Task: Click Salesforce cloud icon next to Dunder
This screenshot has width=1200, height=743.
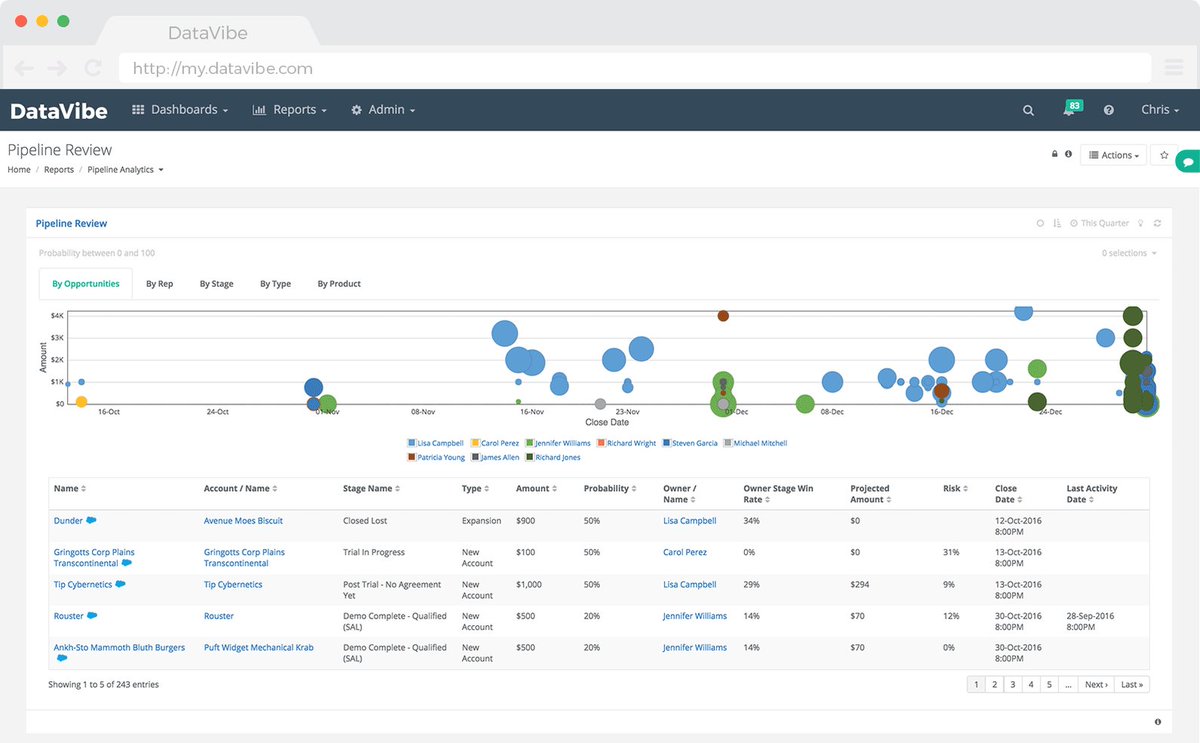Action: tap(92, 520)
